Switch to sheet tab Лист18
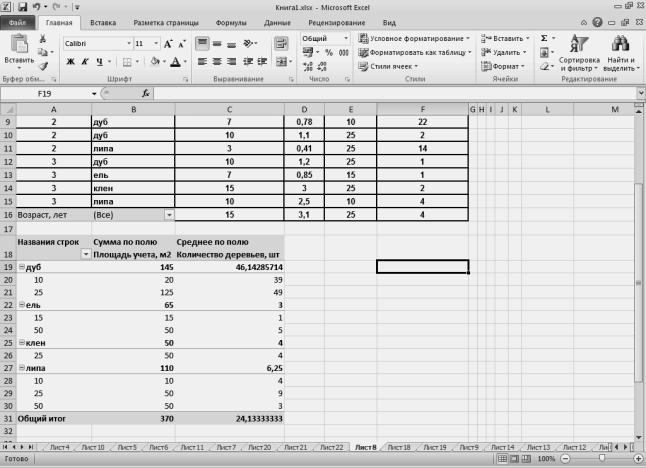646x468 pixels. 399,447
